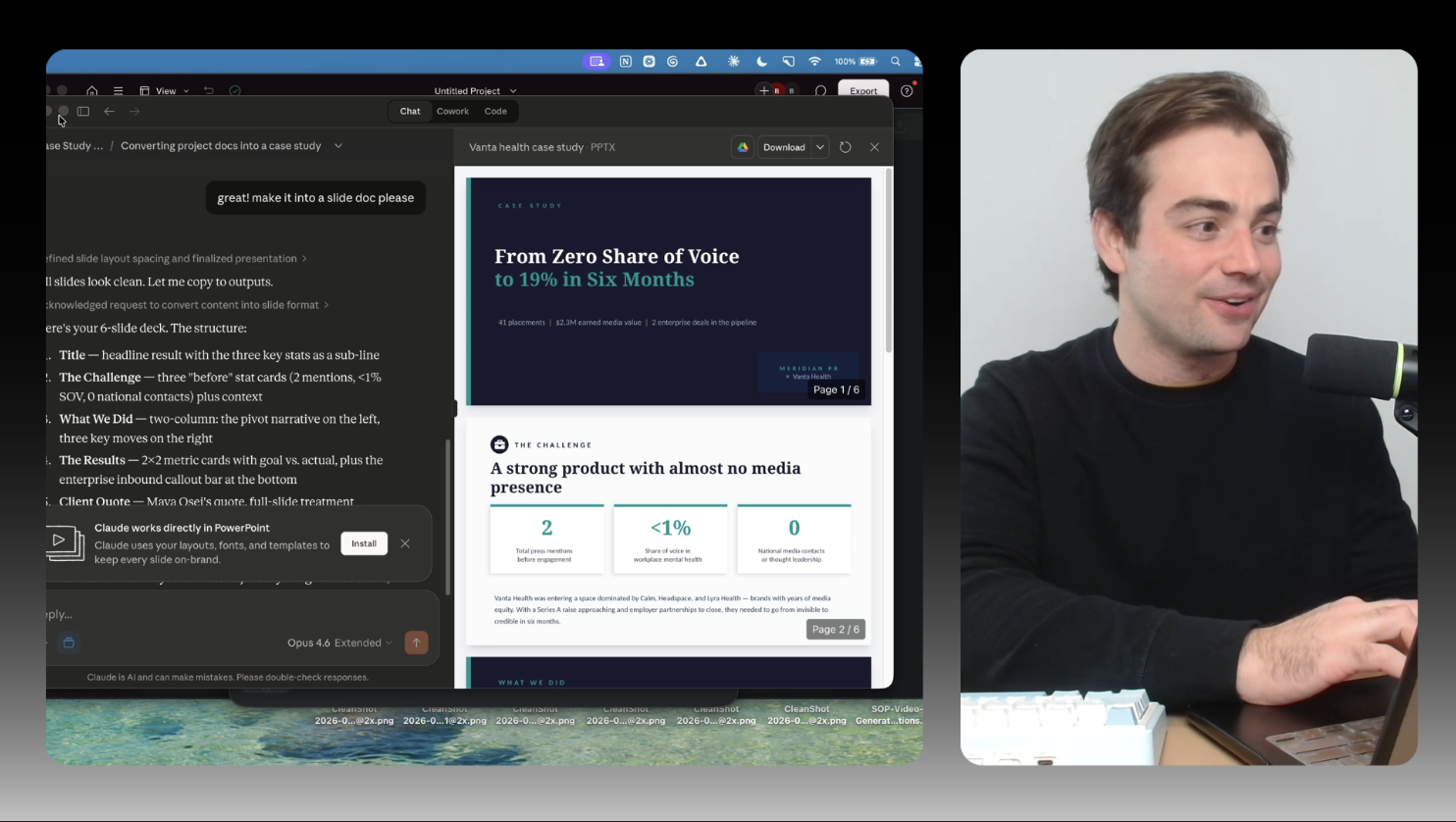Screen dimensions: 1456x822
Task: Open the Untitled Project dropdown
Action: pos(475,90)
